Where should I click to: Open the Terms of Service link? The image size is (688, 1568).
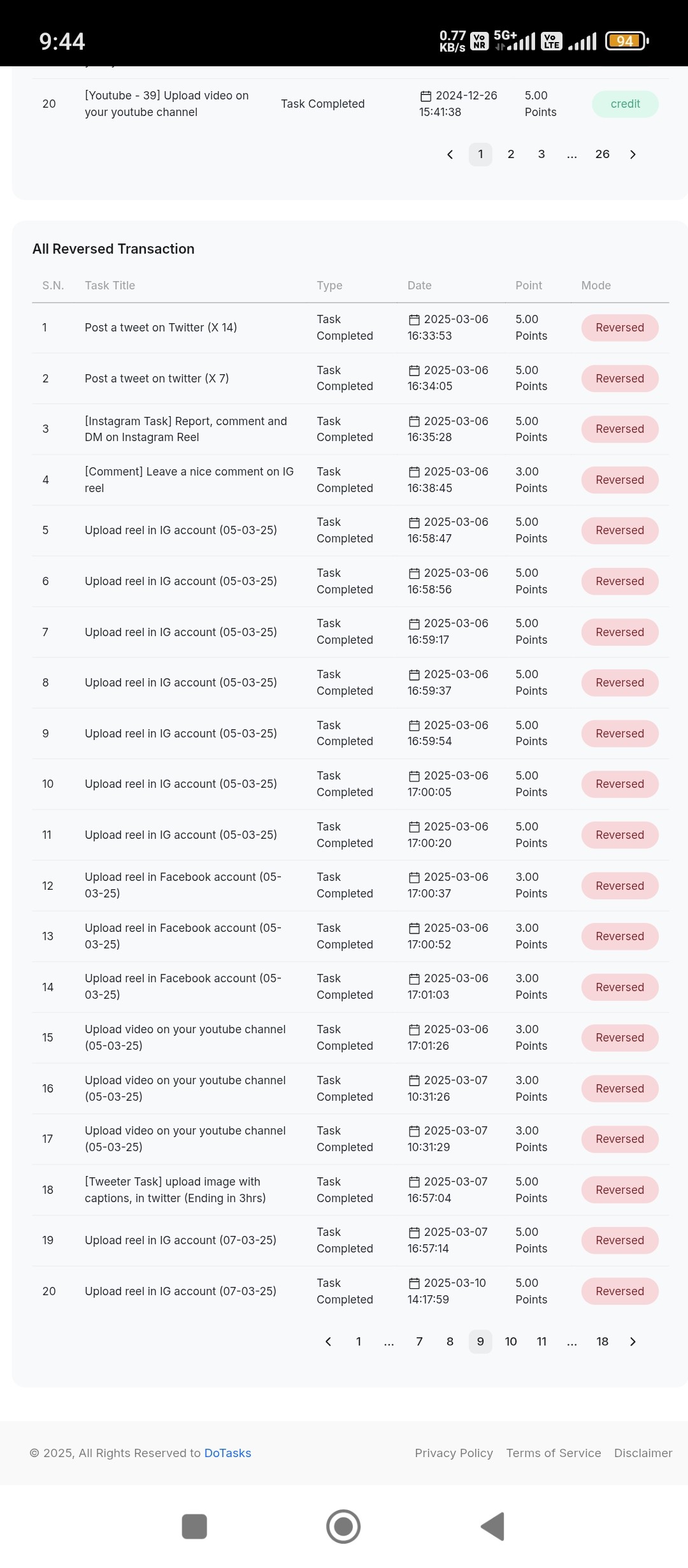(554, 1453)
